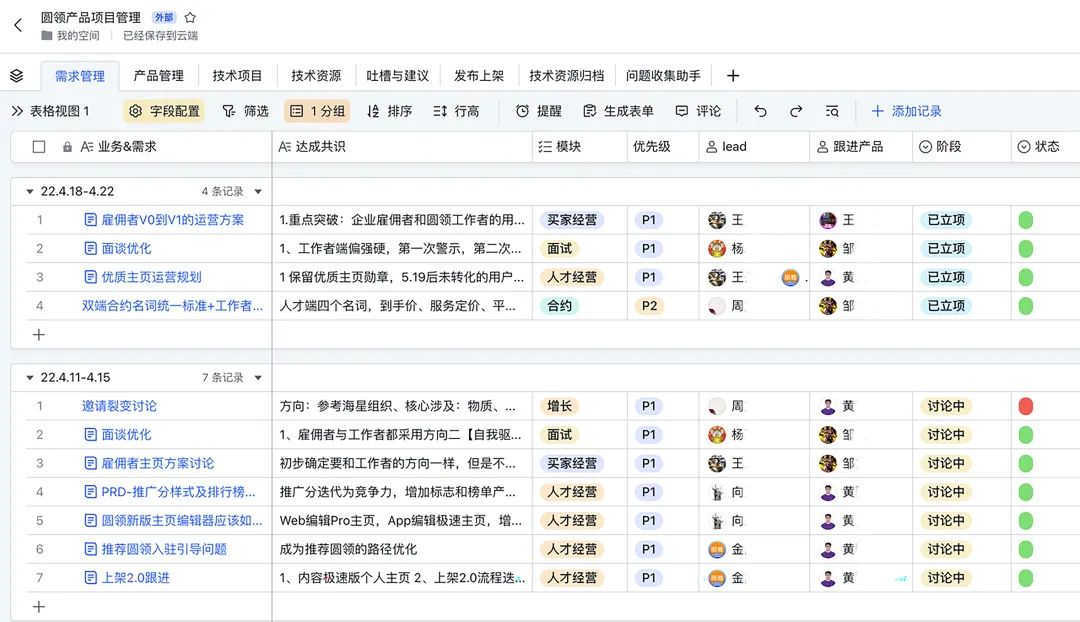Add a new tab with plus icon
This screenshot has height=622, width=1080.
[x=733, y=76]
